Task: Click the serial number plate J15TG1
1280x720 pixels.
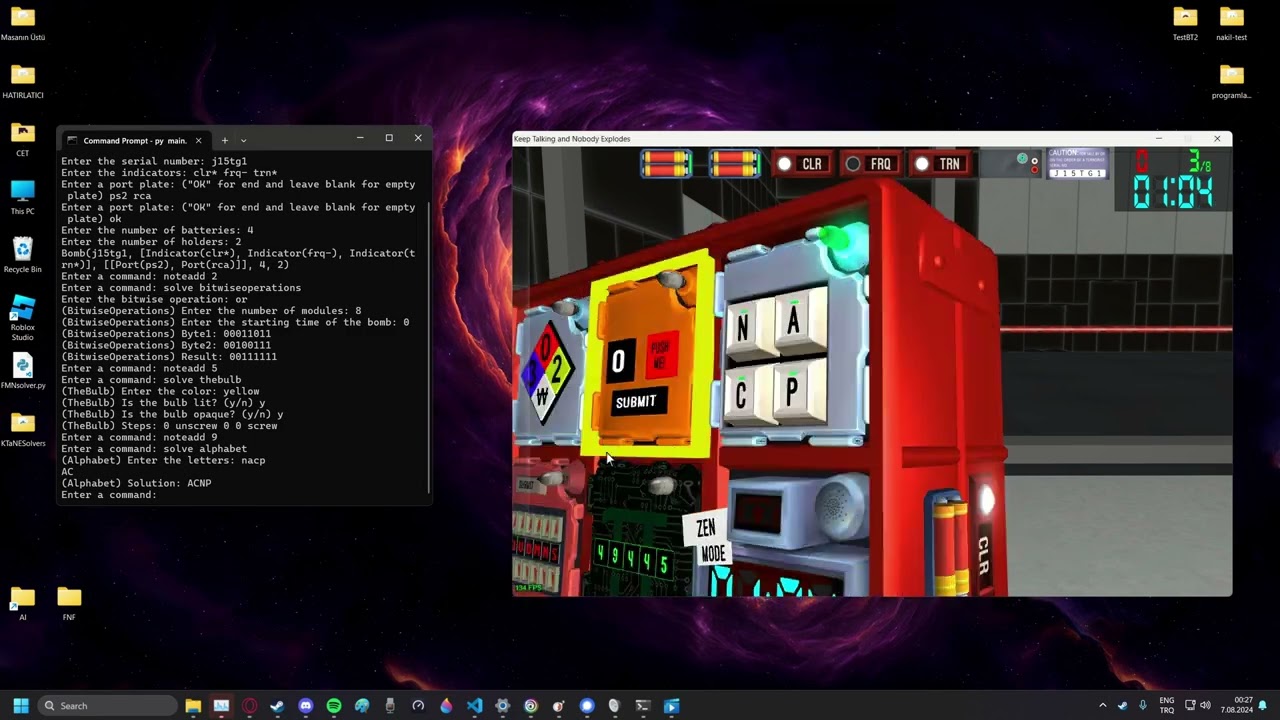Action: pos(1077,164)
